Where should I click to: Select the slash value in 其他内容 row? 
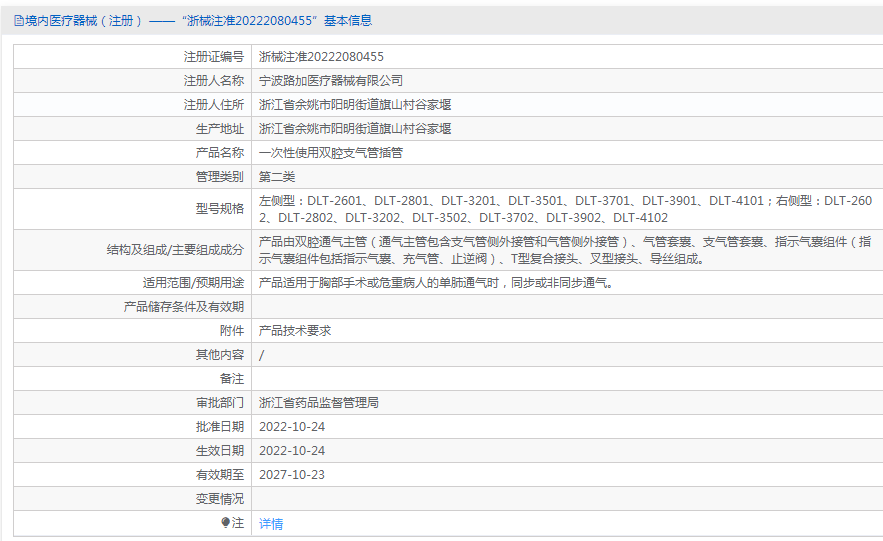click(x=261, y=355)
